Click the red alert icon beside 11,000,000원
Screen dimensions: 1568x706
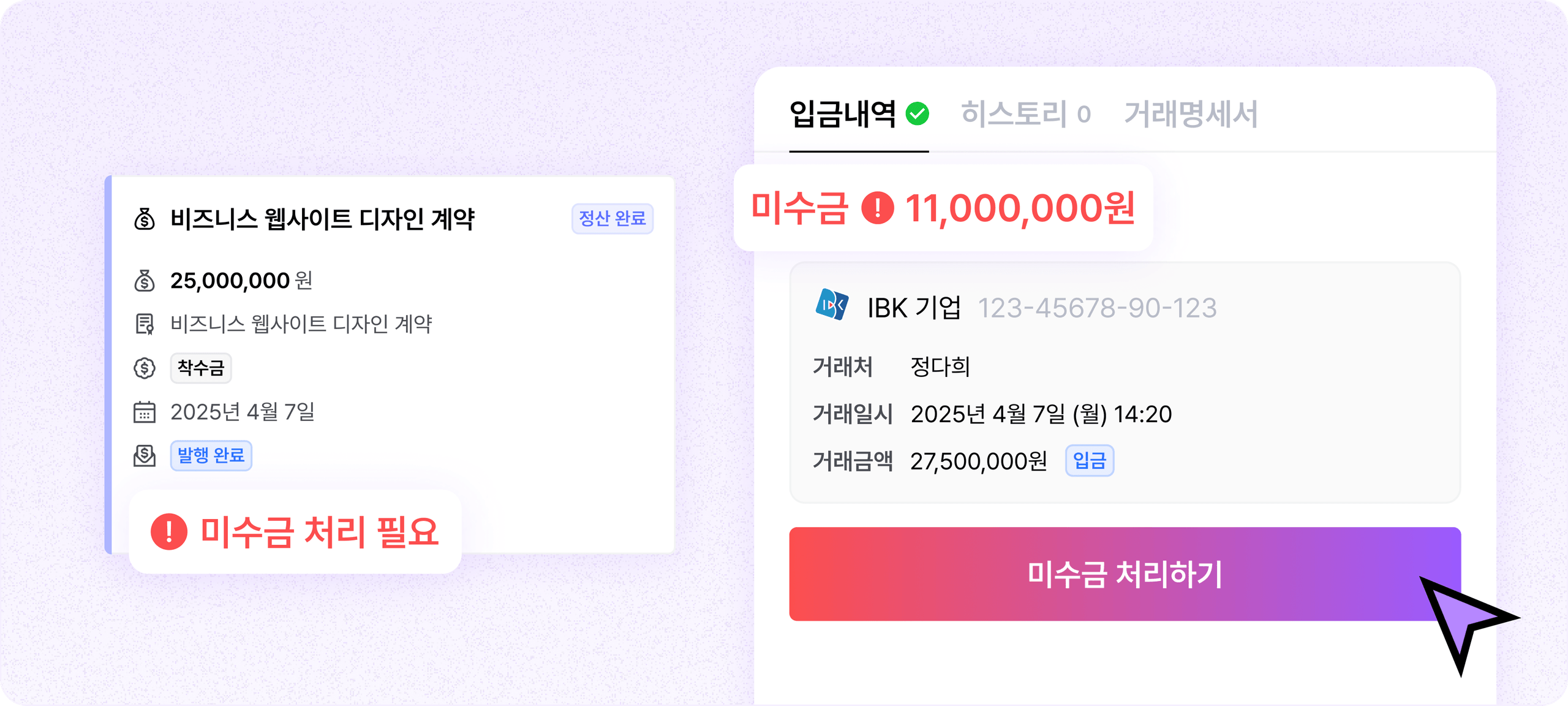click(878, 208)
